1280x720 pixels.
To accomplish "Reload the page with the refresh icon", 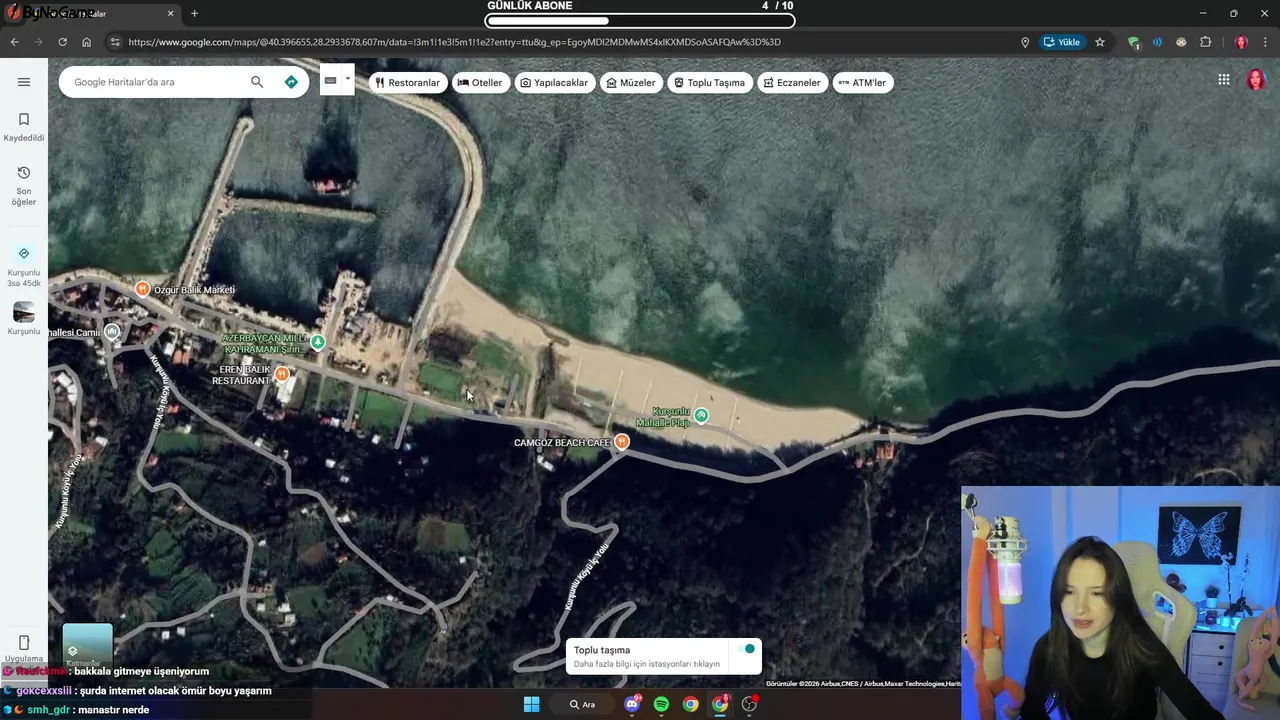I will point(62,42).
